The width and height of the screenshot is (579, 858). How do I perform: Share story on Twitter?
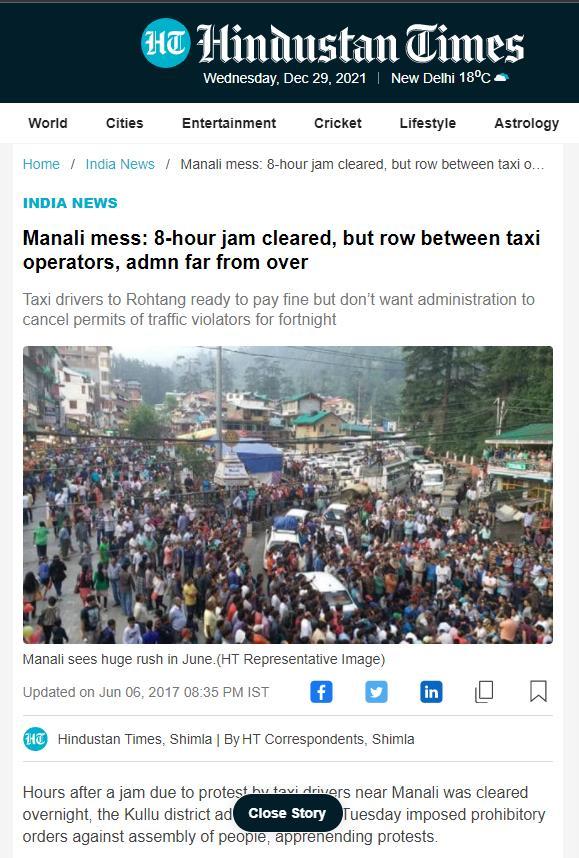click(377, 692)
